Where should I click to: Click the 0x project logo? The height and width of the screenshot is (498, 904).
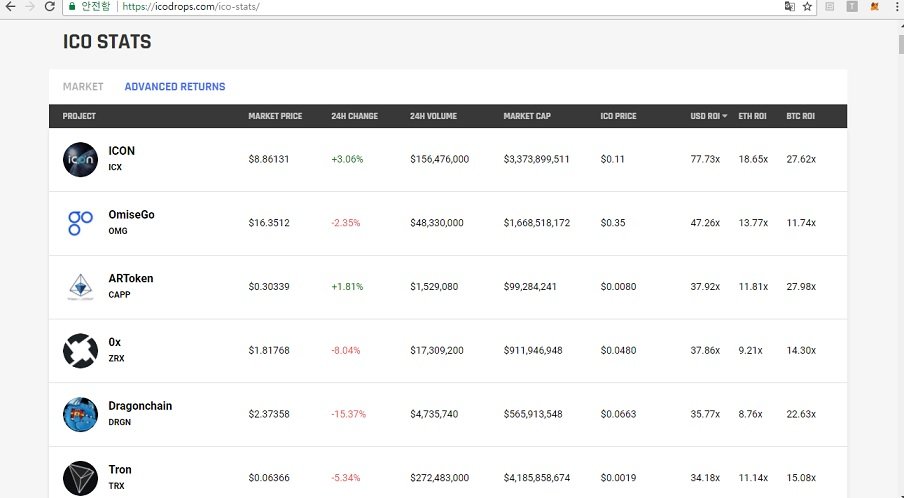pos(80,350)
